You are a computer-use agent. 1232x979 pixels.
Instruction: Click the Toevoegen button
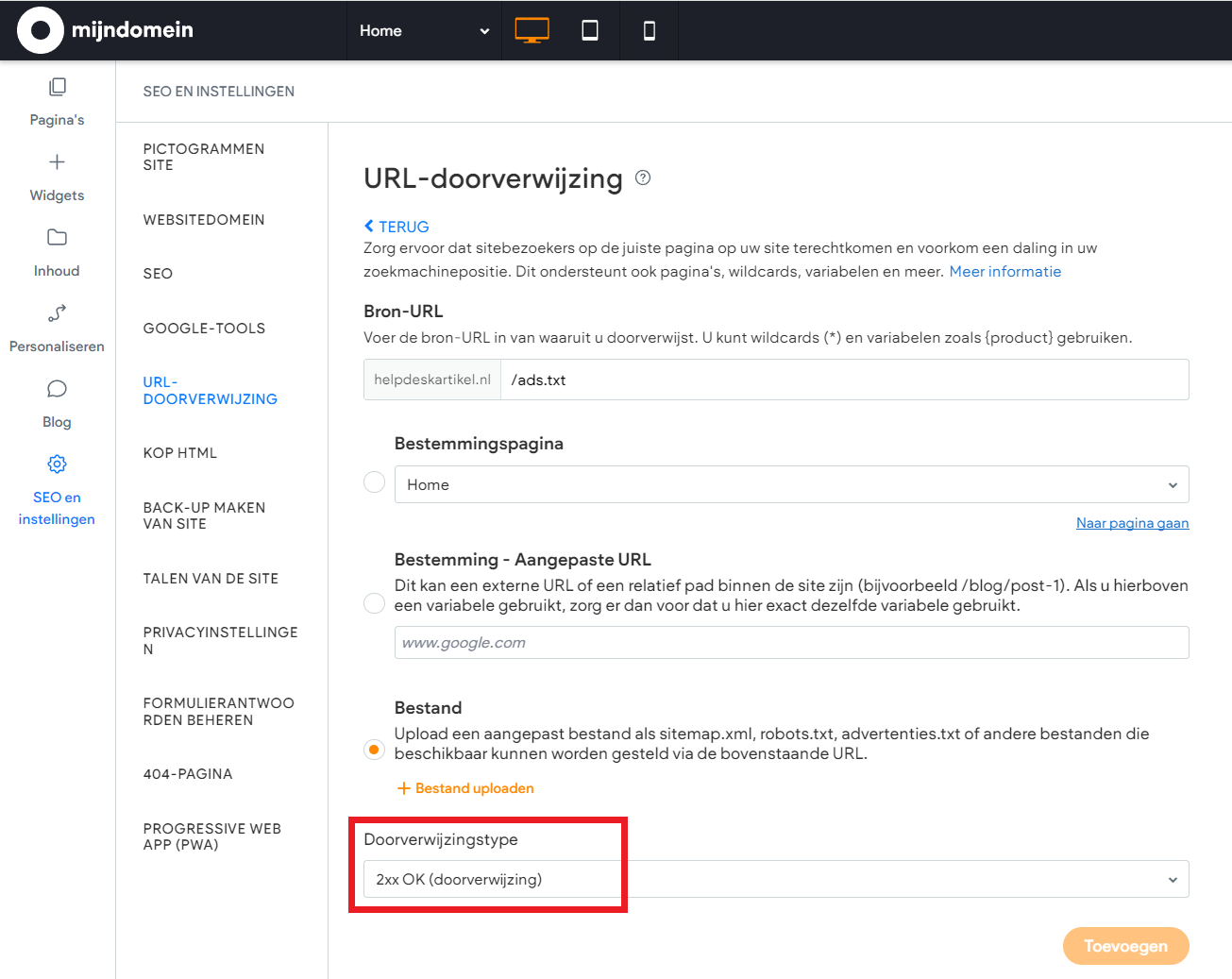click(1125, 946)
